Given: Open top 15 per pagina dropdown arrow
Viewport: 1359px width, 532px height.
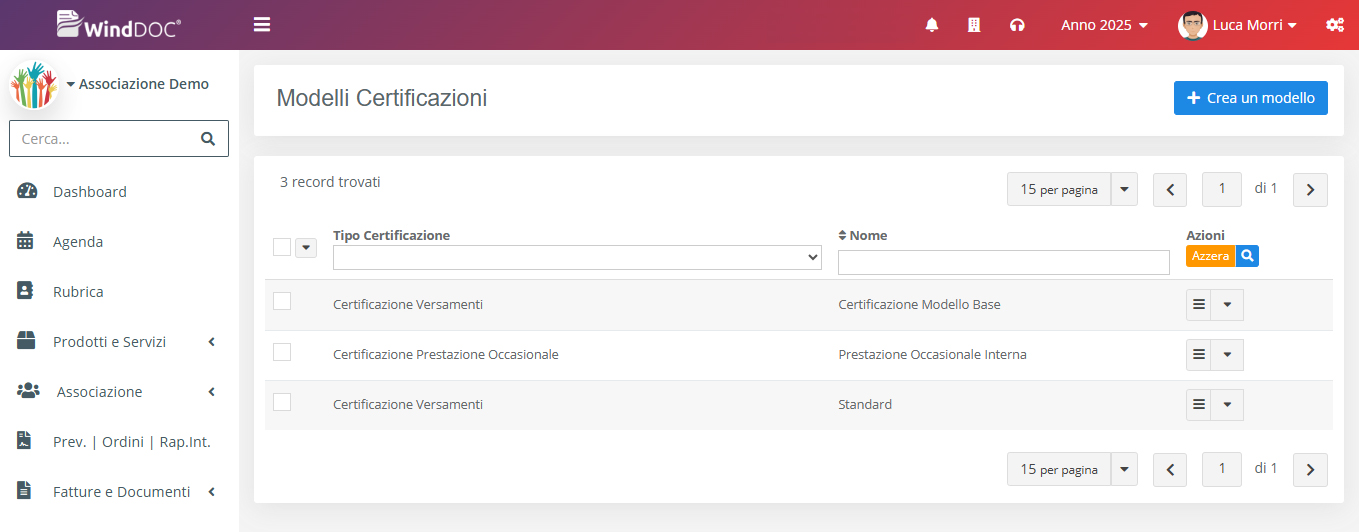Looking at the screenshot, I should (1124, 189).
